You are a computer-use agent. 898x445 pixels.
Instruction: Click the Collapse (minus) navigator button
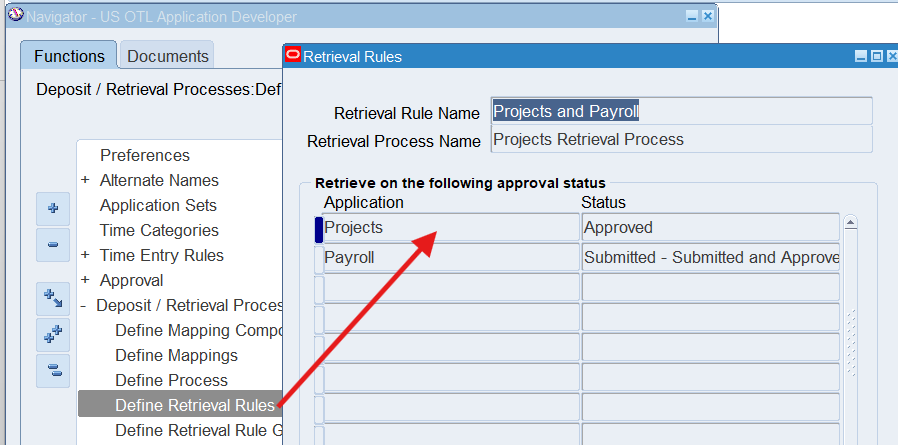click(53, 244)
